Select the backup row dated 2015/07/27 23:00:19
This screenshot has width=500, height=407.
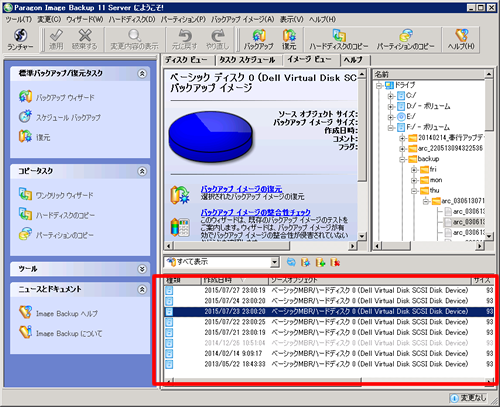pos(328,290)
